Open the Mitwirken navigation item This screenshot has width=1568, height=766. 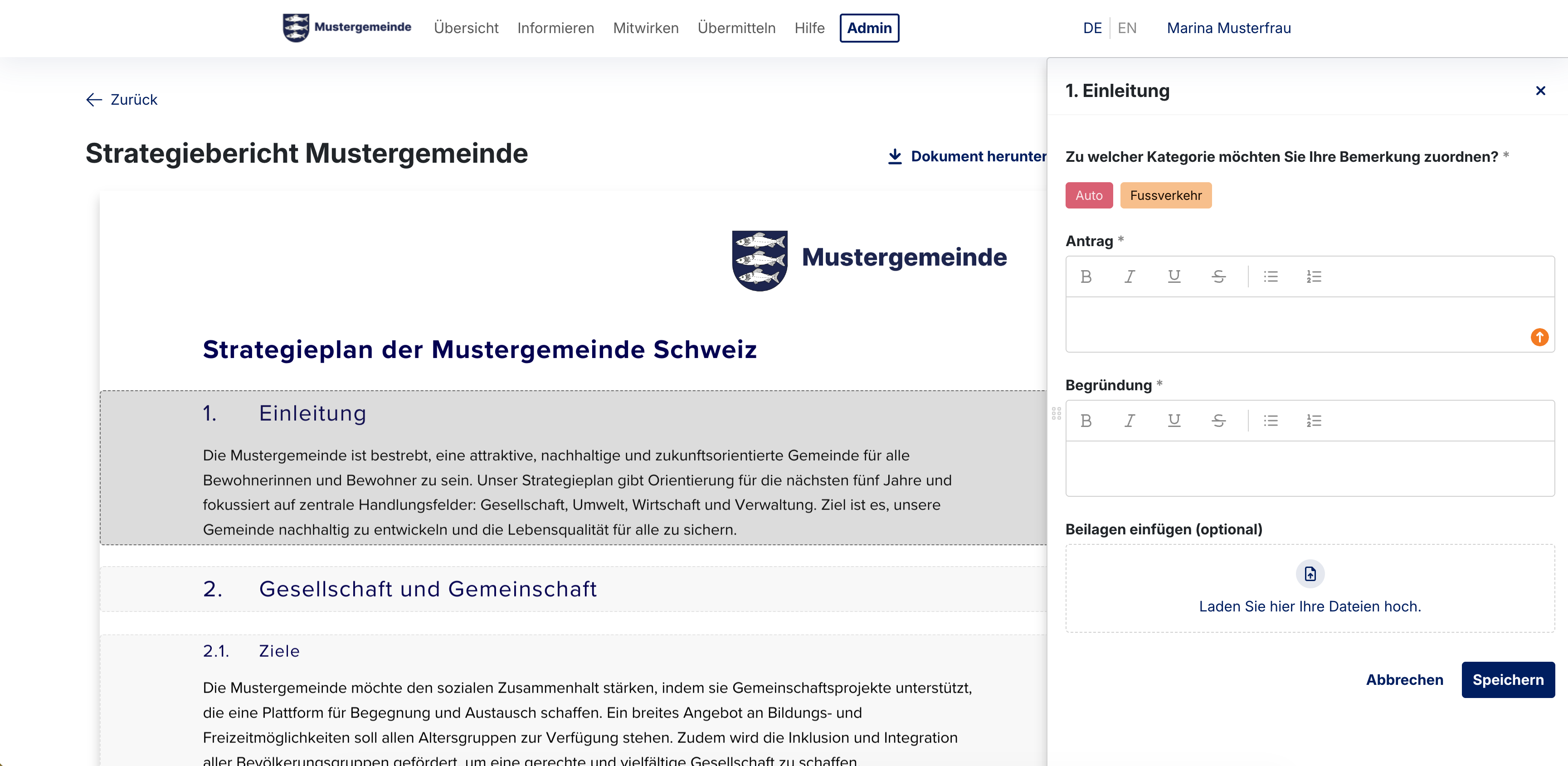[x=645, y=28]
